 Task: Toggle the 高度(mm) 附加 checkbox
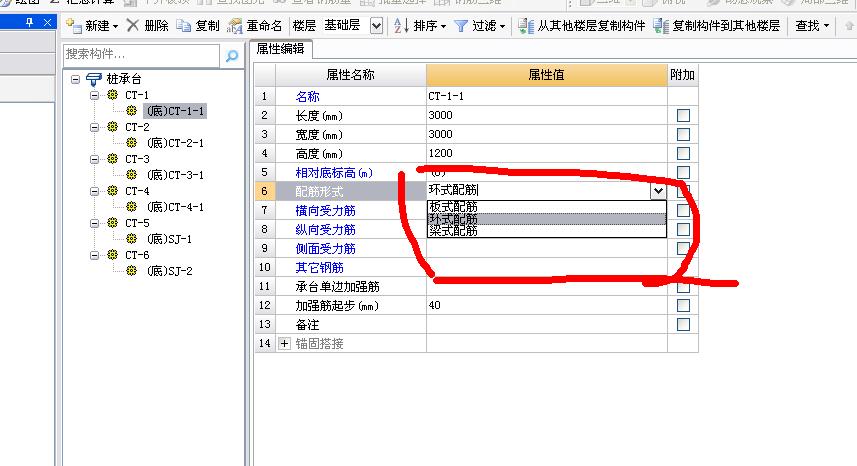(x=683, y=154)
